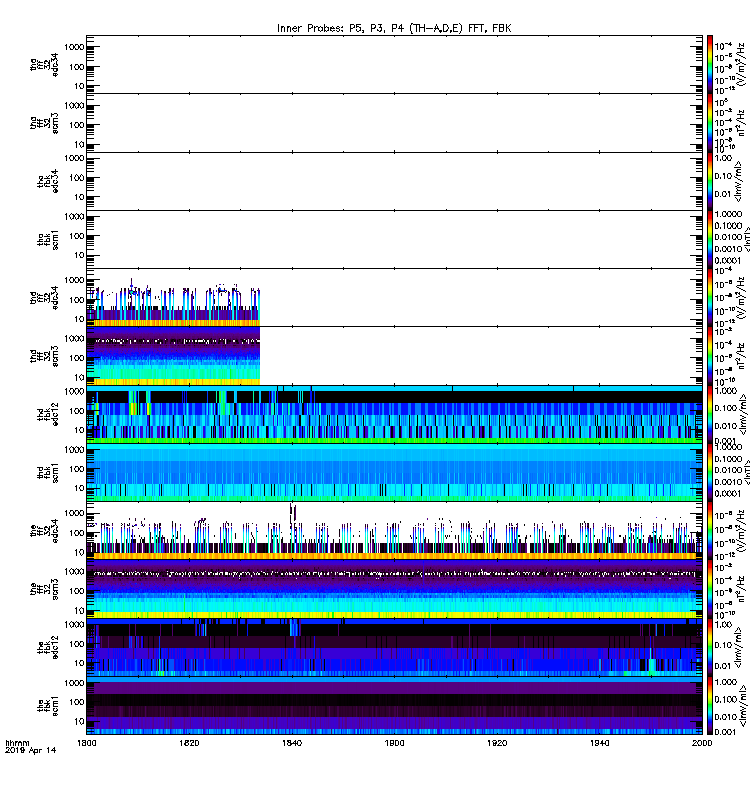Click the "thd fff 32 edc34" panel label

[44, 297]
